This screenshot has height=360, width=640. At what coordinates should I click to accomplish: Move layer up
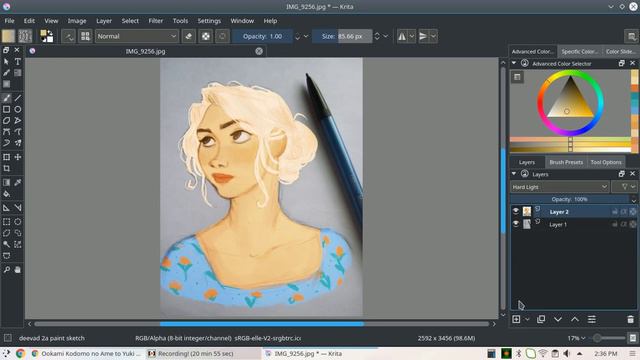(575, 319)
